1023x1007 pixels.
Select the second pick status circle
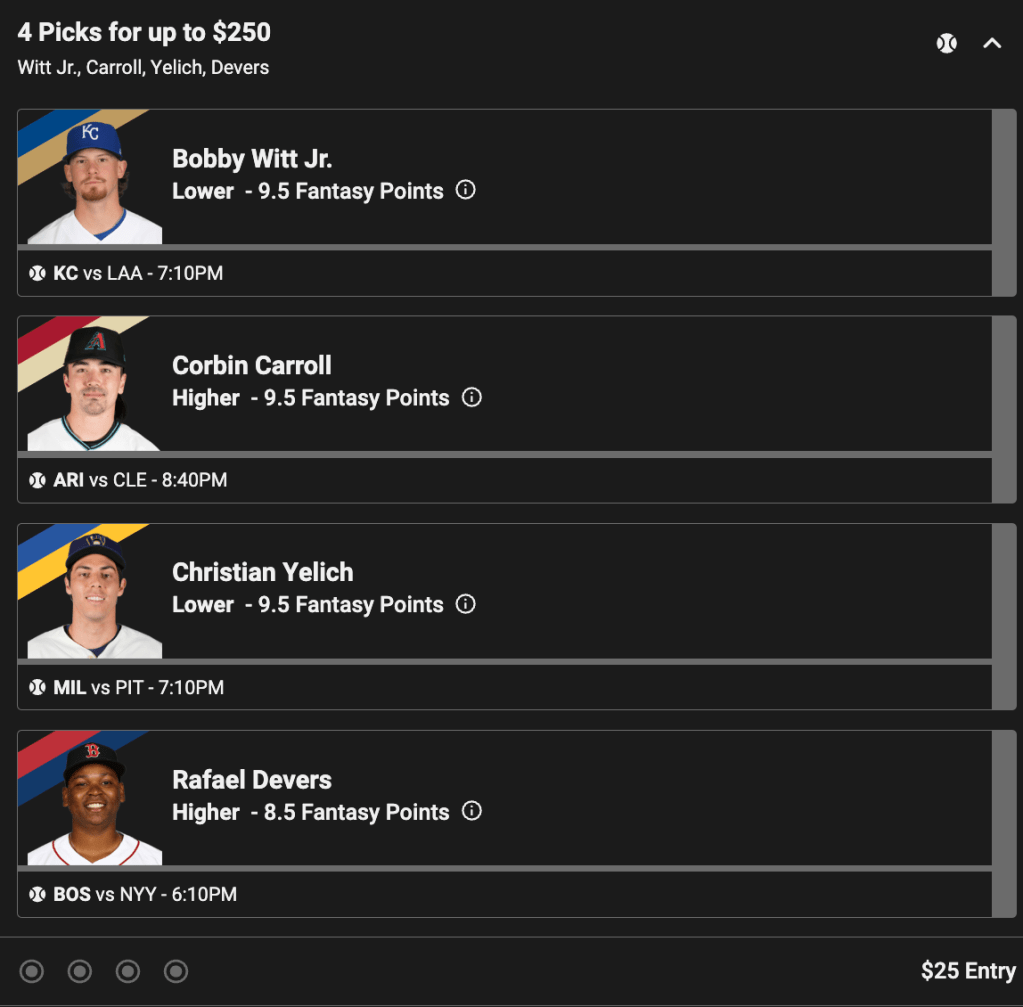tap(80, 971)
